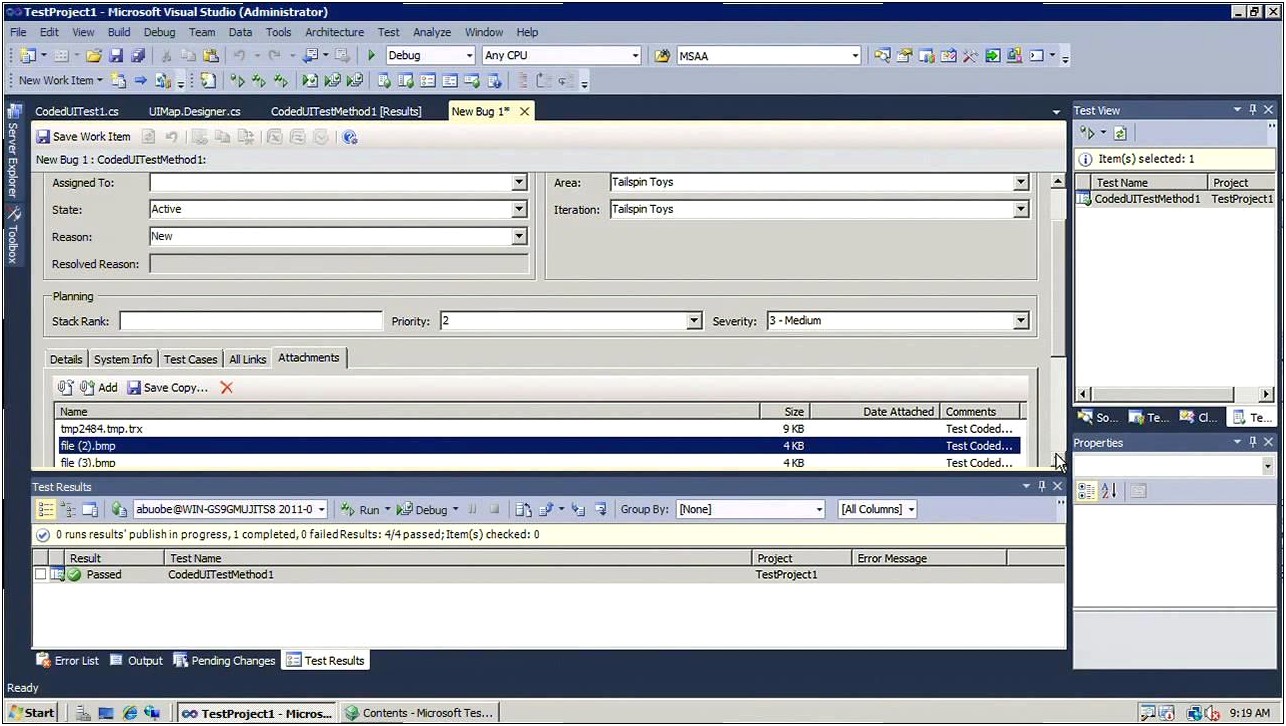Open the Reason dropdown showing New
This screenshot has height=726, width=1286.
point(519,237)
